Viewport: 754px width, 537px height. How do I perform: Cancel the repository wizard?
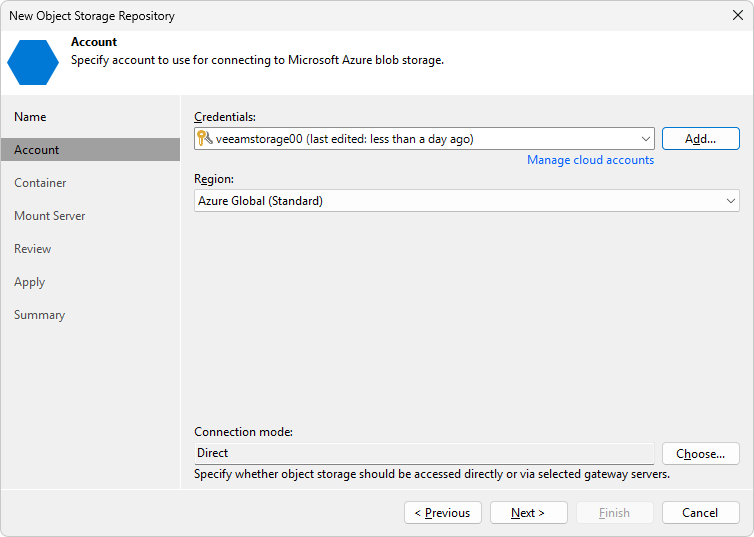701,513
